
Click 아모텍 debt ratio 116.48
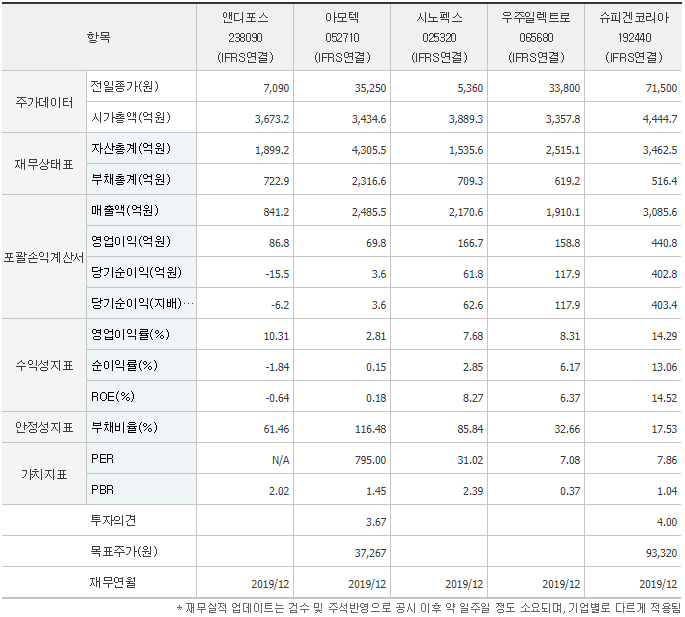[x=370, y=430]
